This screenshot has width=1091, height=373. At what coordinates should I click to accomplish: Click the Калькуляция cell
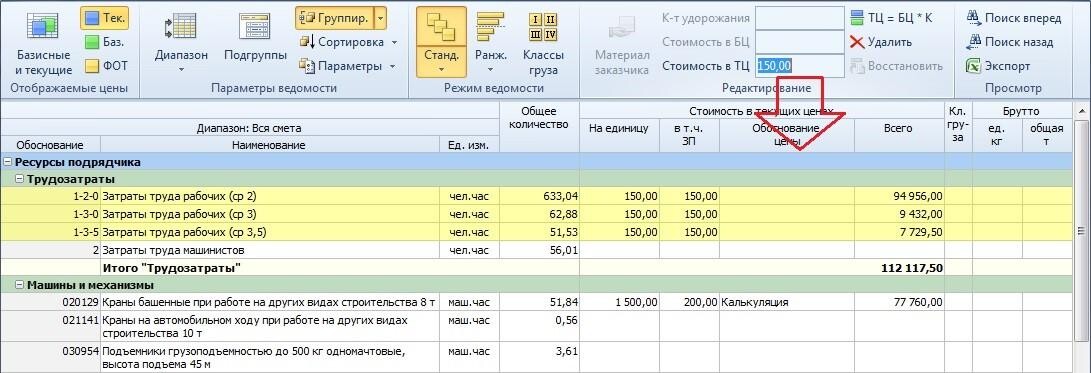(786, 303)
